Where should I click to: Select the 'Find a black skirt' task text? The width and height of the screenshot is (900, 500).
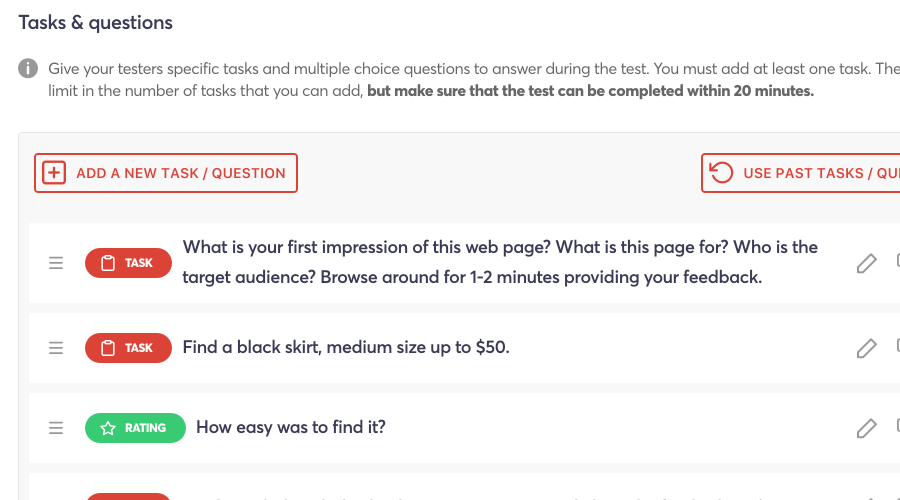(346, 348)
